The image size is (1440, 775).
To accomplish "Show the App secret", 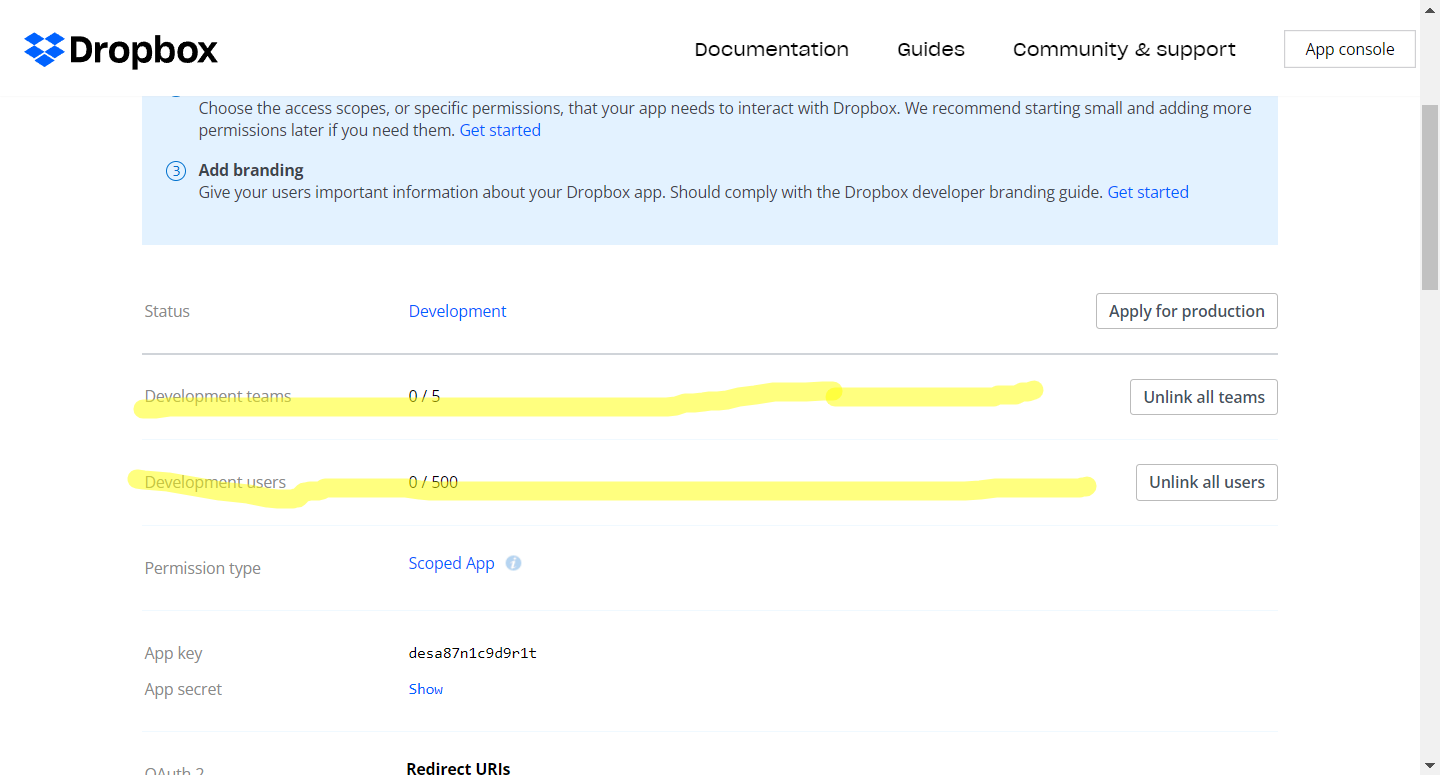I will coord(426,689).
